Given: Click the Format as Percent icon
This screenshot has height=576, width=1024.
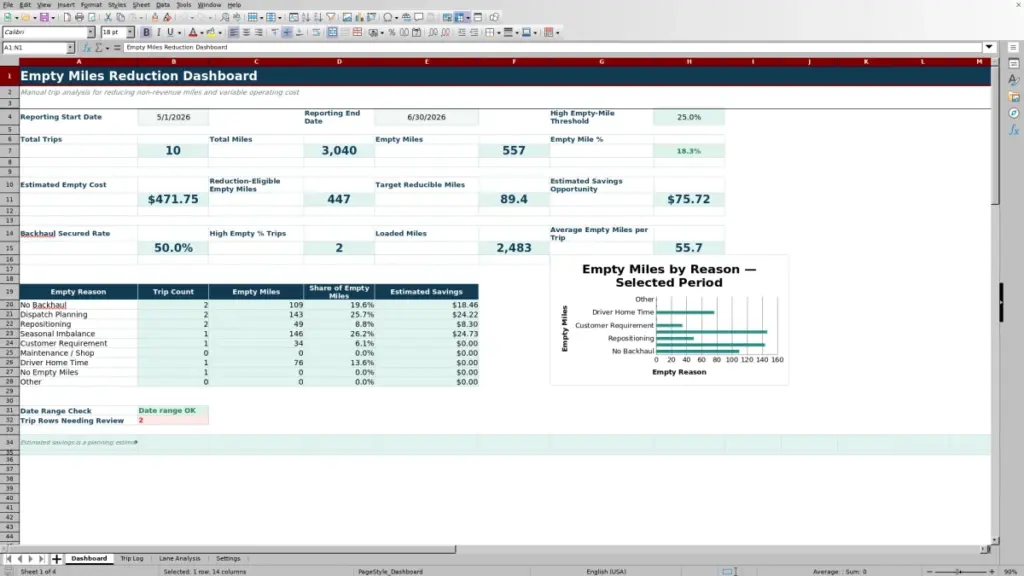Looking at the screenshot, I should pyautogui.click(x=392, y=32).
